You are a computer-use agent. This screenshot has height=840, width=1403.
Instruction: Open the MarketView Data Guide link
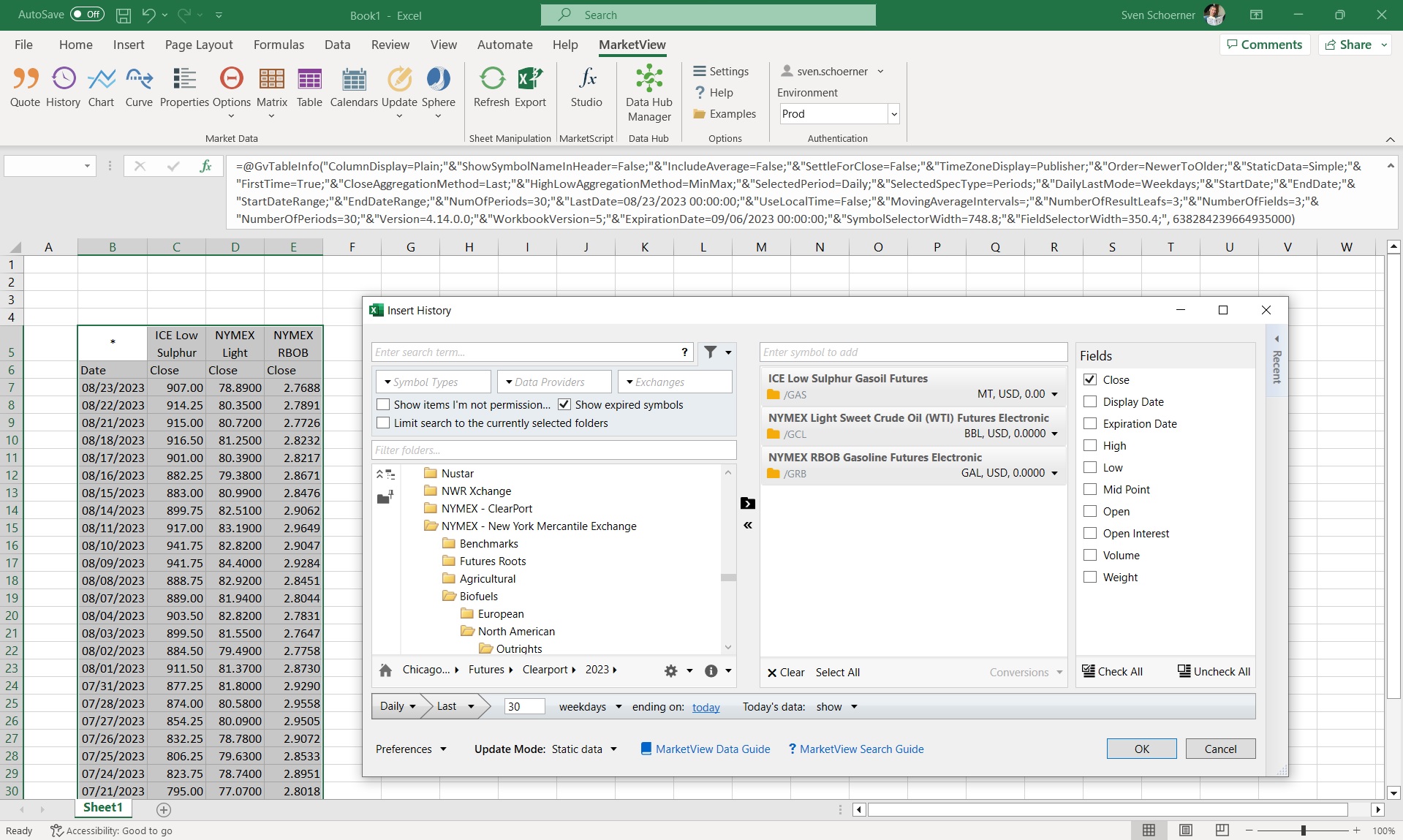pos(705,749)
